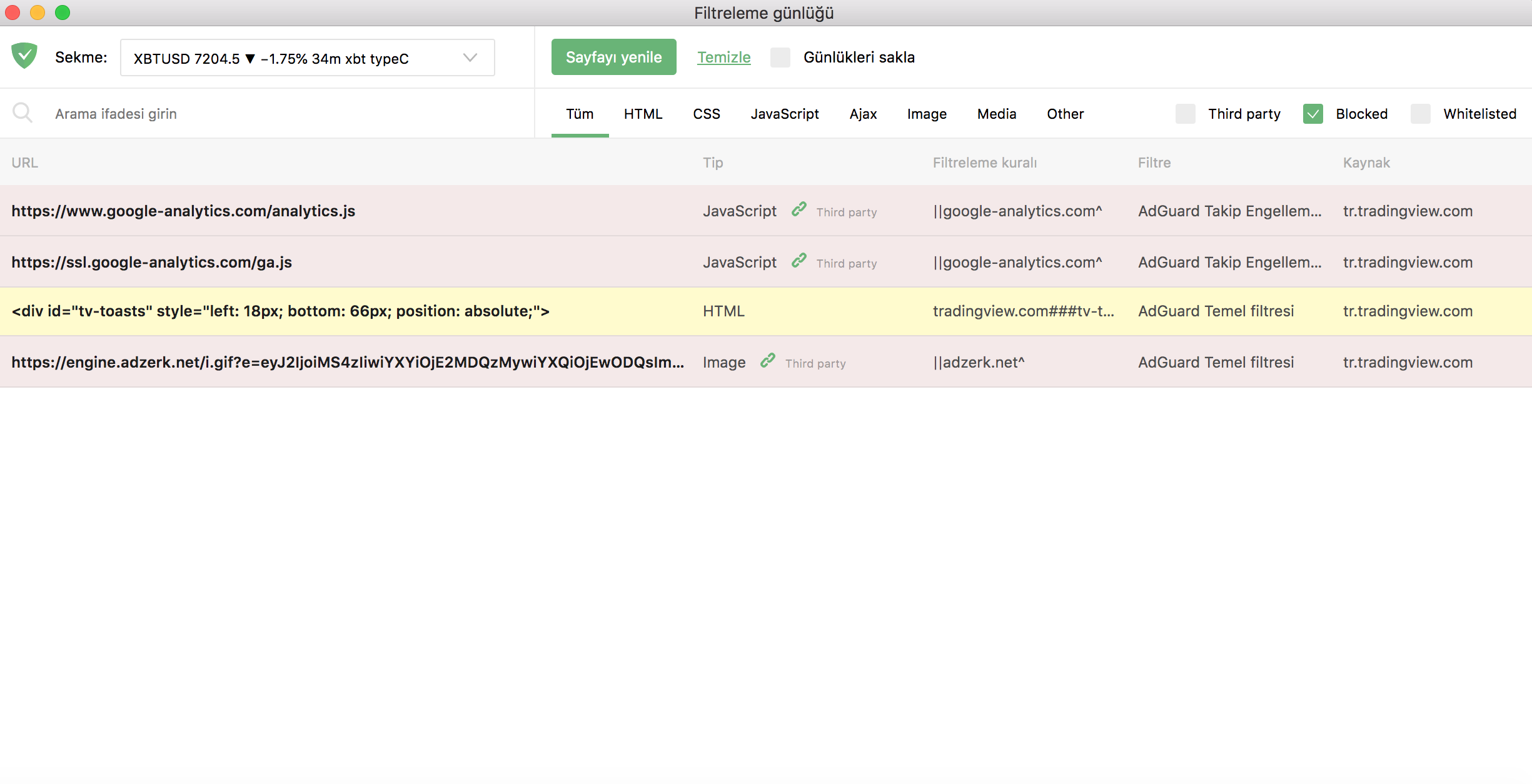Screen dimensions: 1532x784
Task: Switch to the Ajax tab
Action: coord(863,114)
